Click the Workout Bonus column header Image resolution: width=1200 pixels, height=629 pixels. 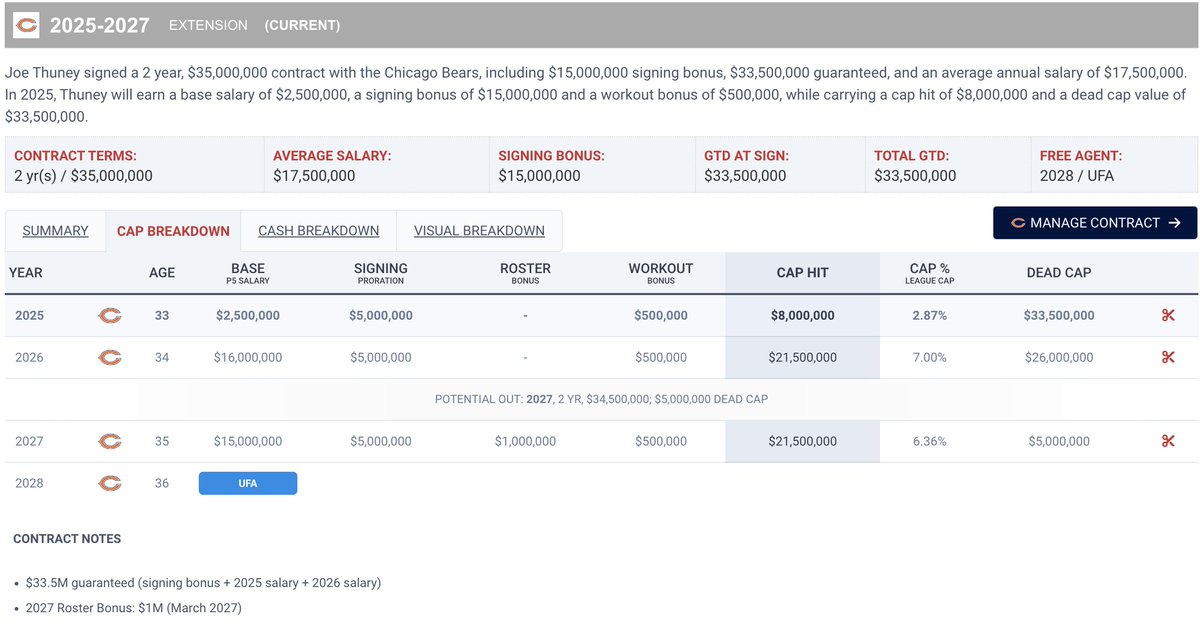[x=661, y=274]
